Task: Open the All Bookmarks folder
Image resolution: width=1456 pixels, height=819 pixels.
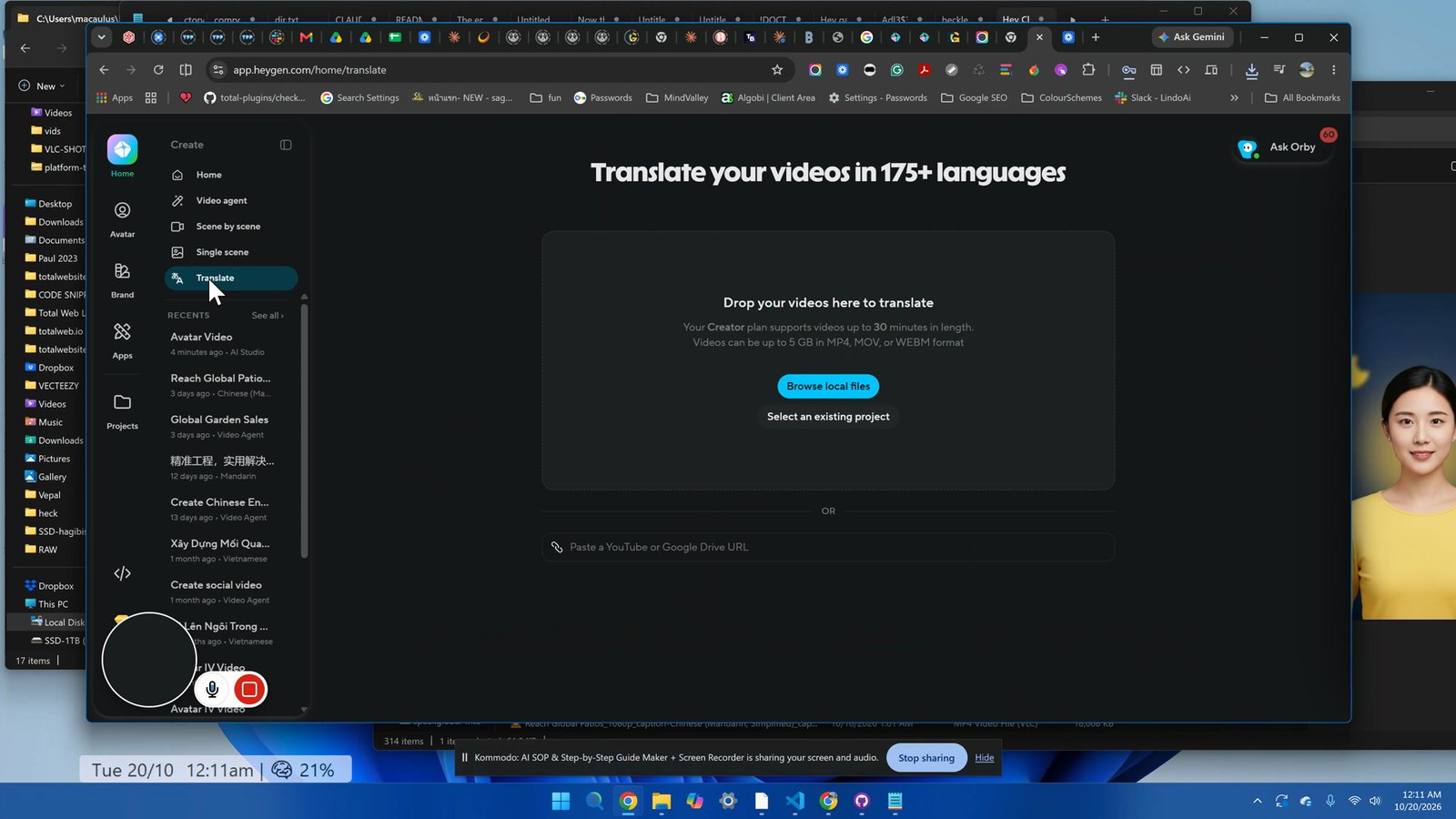Action: click(x=1302, y=98)
